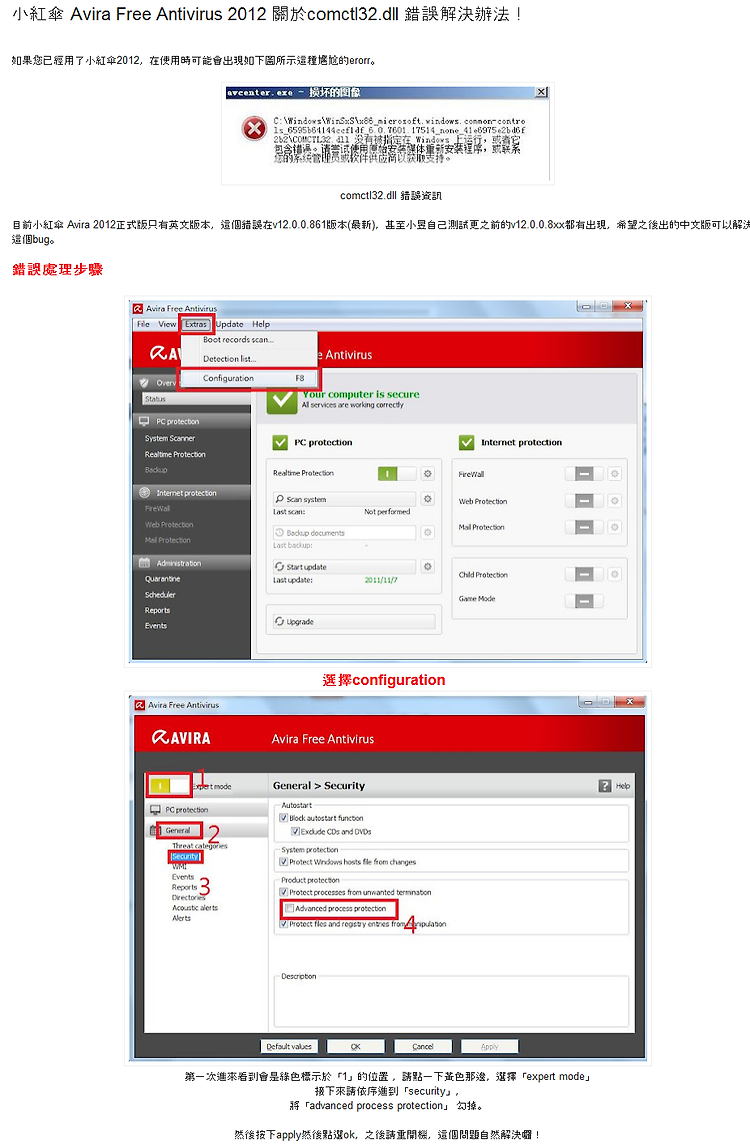Toggle the Game Mode switch
Image resolution: width=750 pixels, height=1144 pixels.
584,601
